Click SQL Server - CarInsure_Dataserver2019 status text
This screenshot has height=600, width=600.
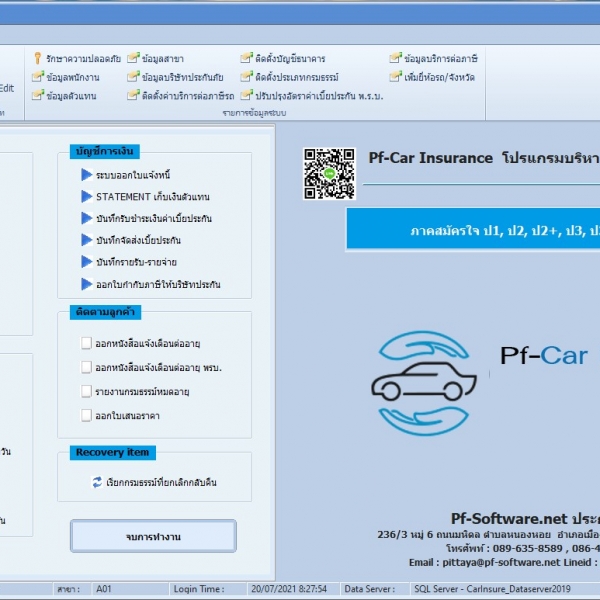(x=492, y=589)
